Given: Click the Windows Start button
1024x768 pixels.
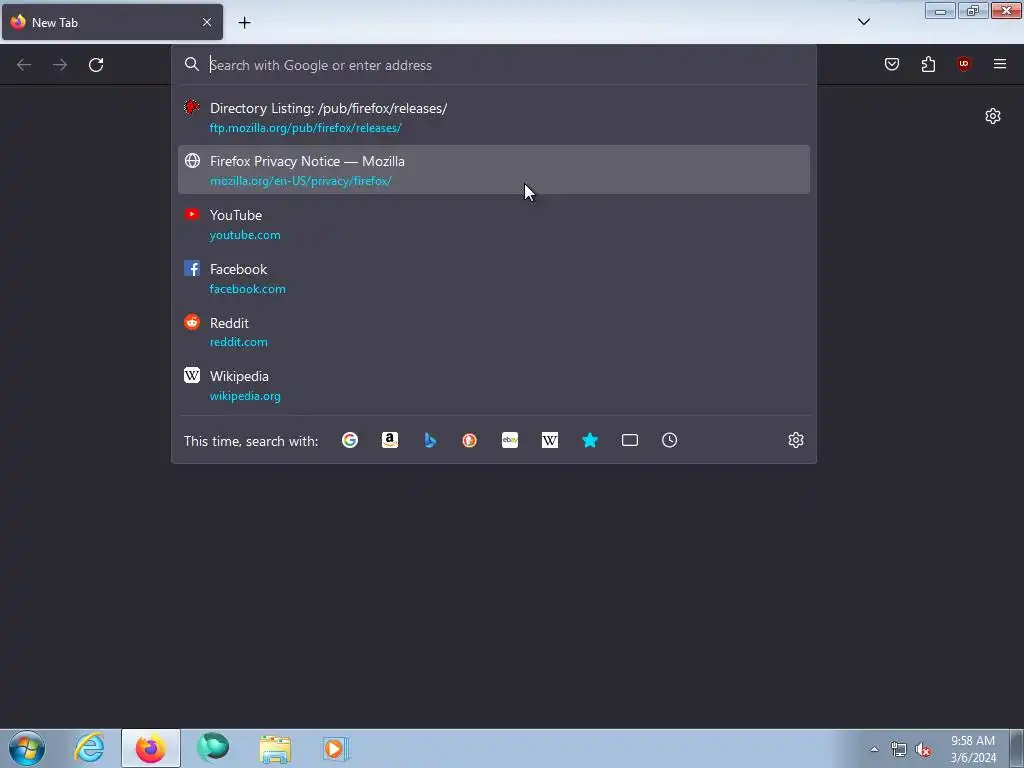Looking at the screenshot, I should (27, 748).
